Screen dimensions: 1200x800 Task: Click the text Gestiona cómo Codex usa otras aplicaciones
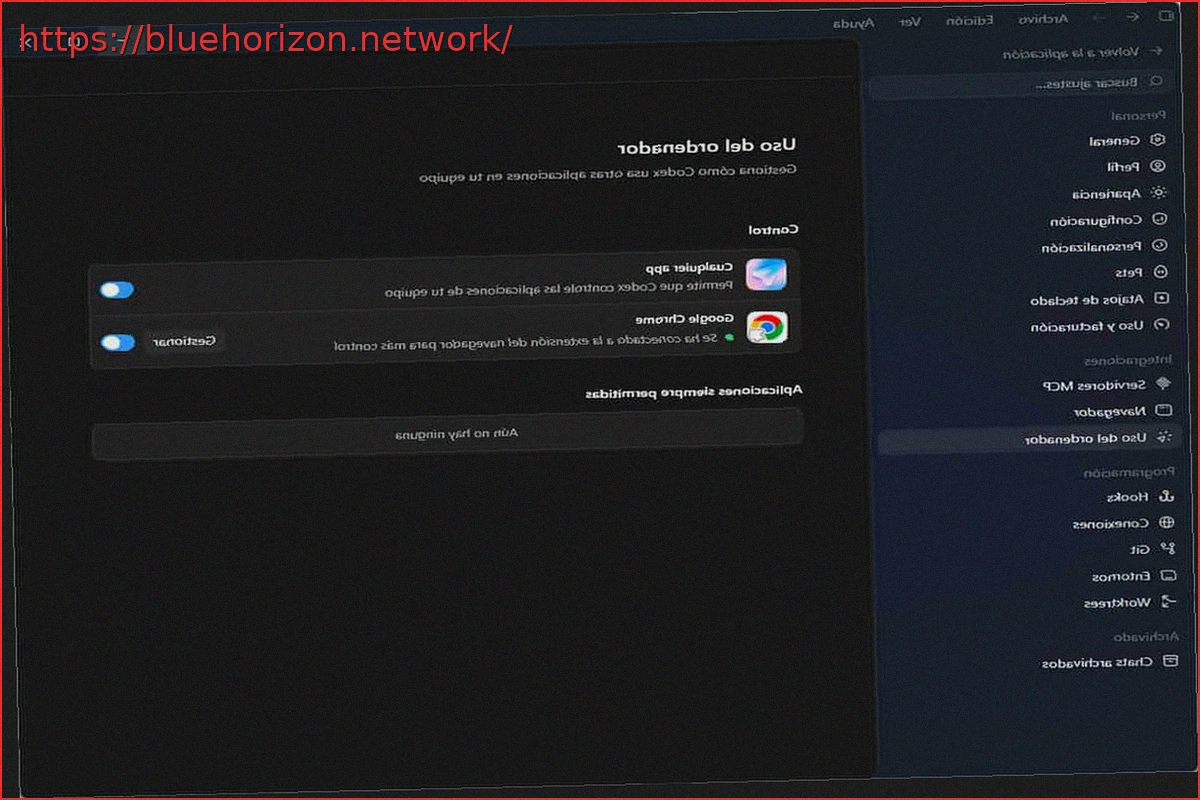coord(608,174)
